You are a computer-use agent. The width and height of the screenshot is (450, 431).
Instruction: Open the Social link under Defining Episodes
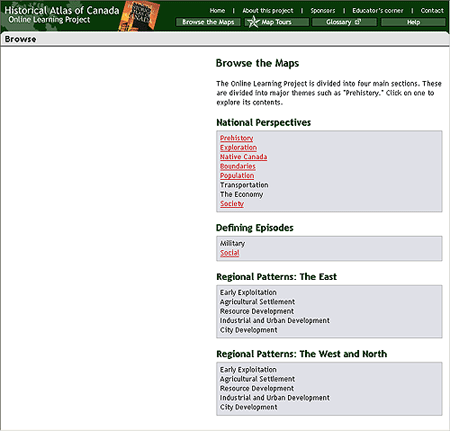click(x=230, y=253)
